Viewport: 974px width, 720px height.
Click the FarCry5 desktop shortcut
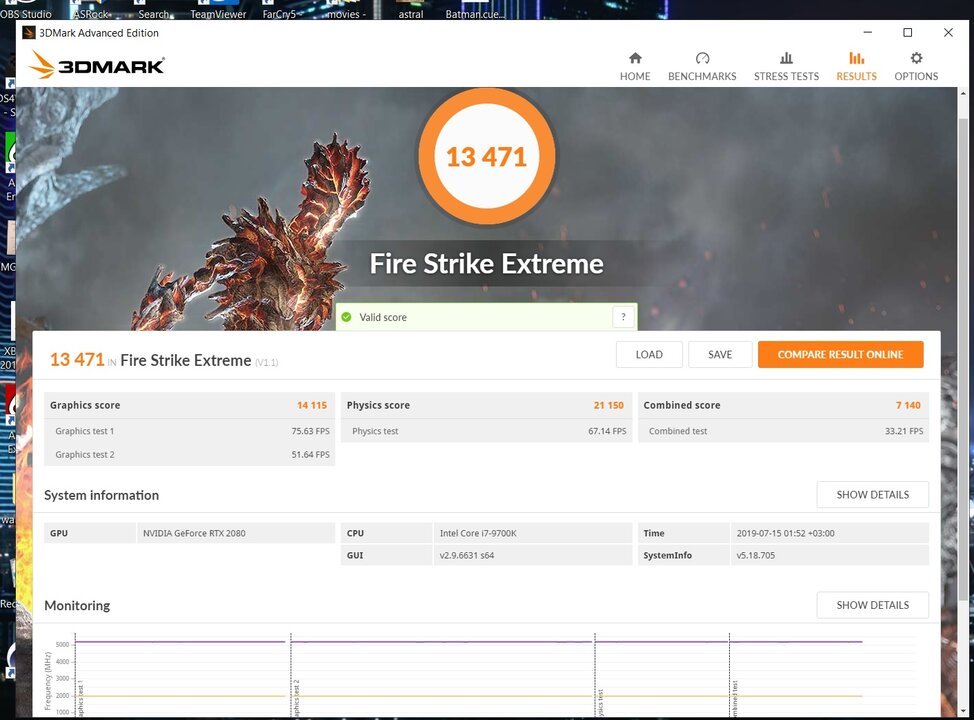[279, 11]
